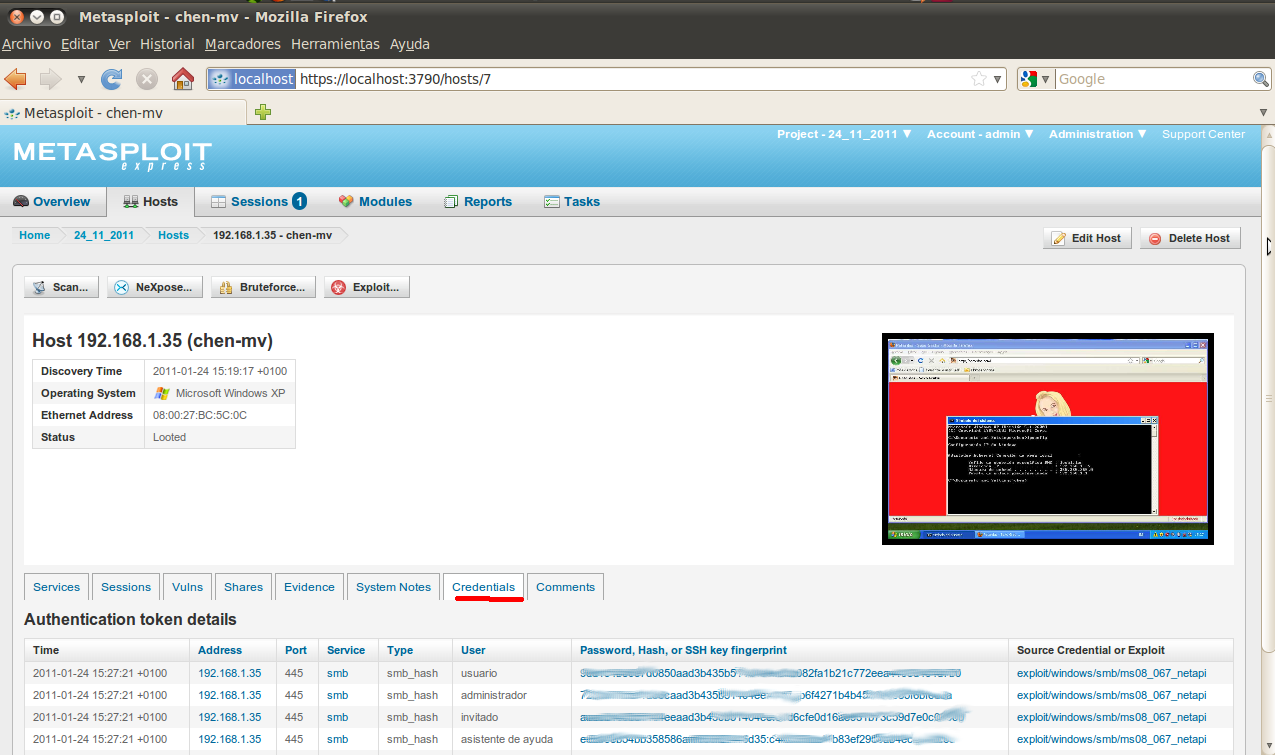Image resolution: width=1275 pixels, height=755 pixels.
Task: Open the Bruteforce tool
Action: click(x=263, y=286)
